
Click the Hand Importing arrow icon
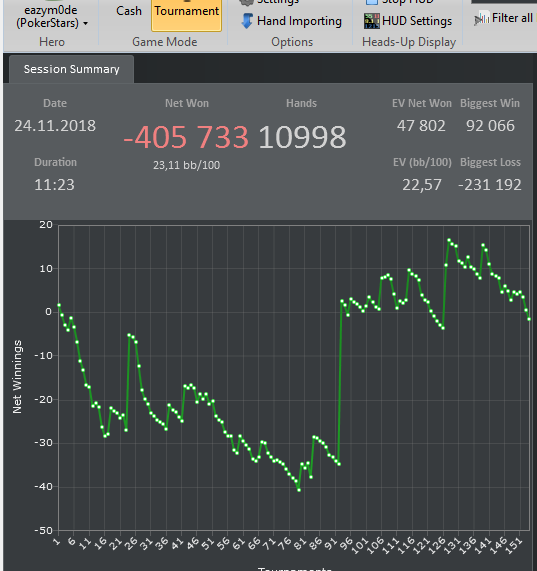(247, 21)
